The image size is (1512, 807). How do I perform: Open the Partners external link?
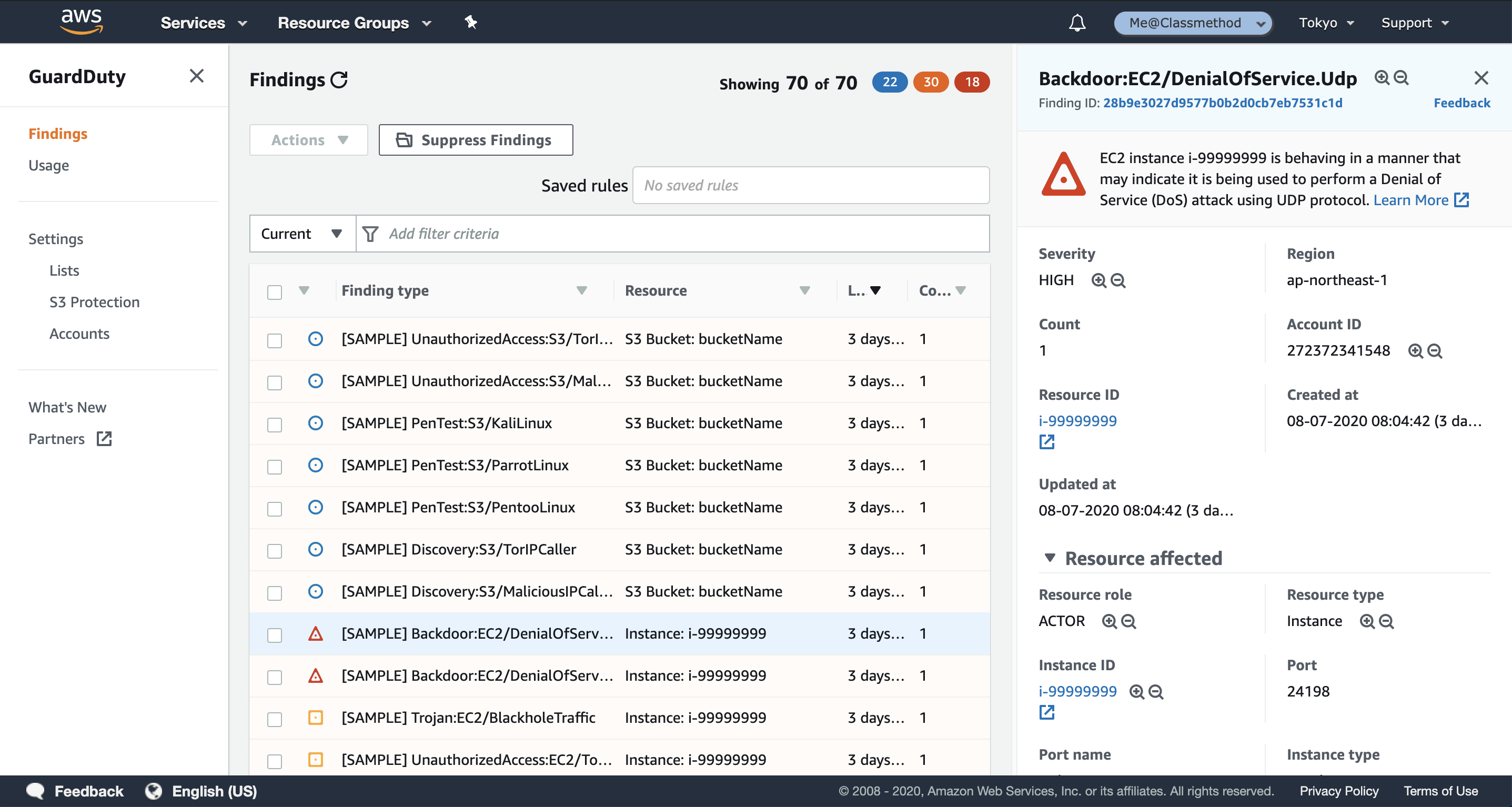tap(70, 439)
